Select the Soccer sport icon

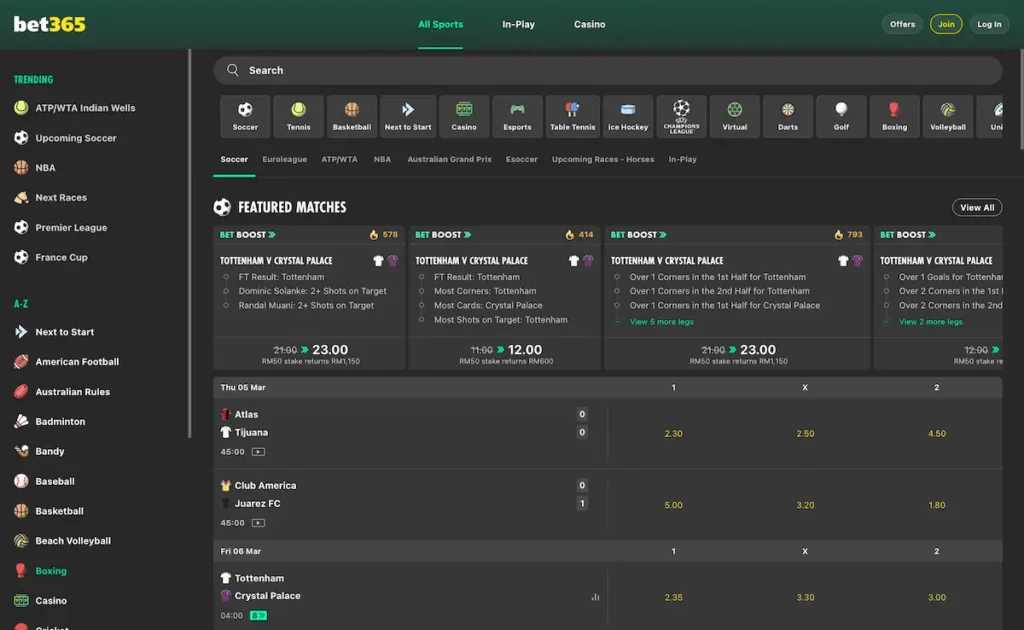(245, 115)
